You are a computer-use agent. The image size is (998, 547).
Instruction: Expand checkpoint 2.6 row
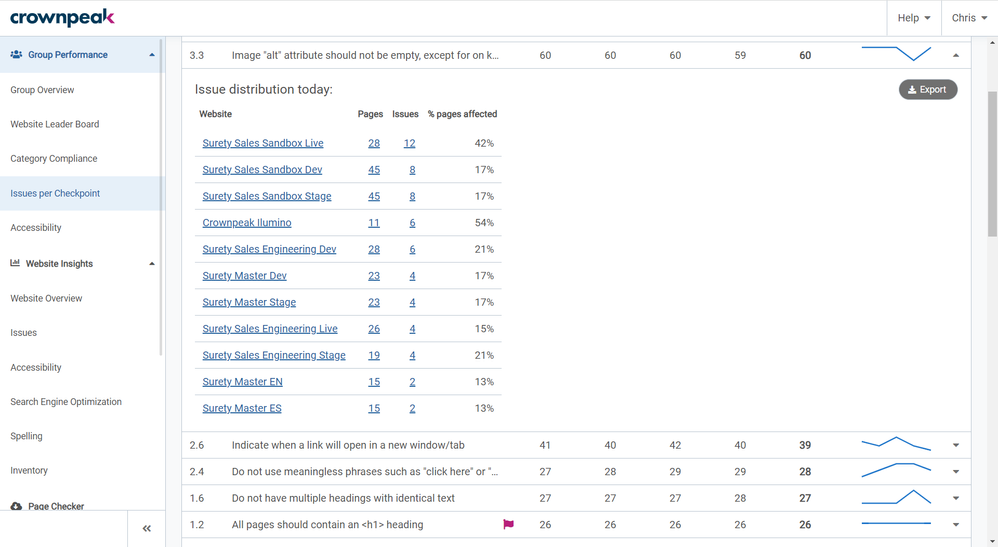956,445
